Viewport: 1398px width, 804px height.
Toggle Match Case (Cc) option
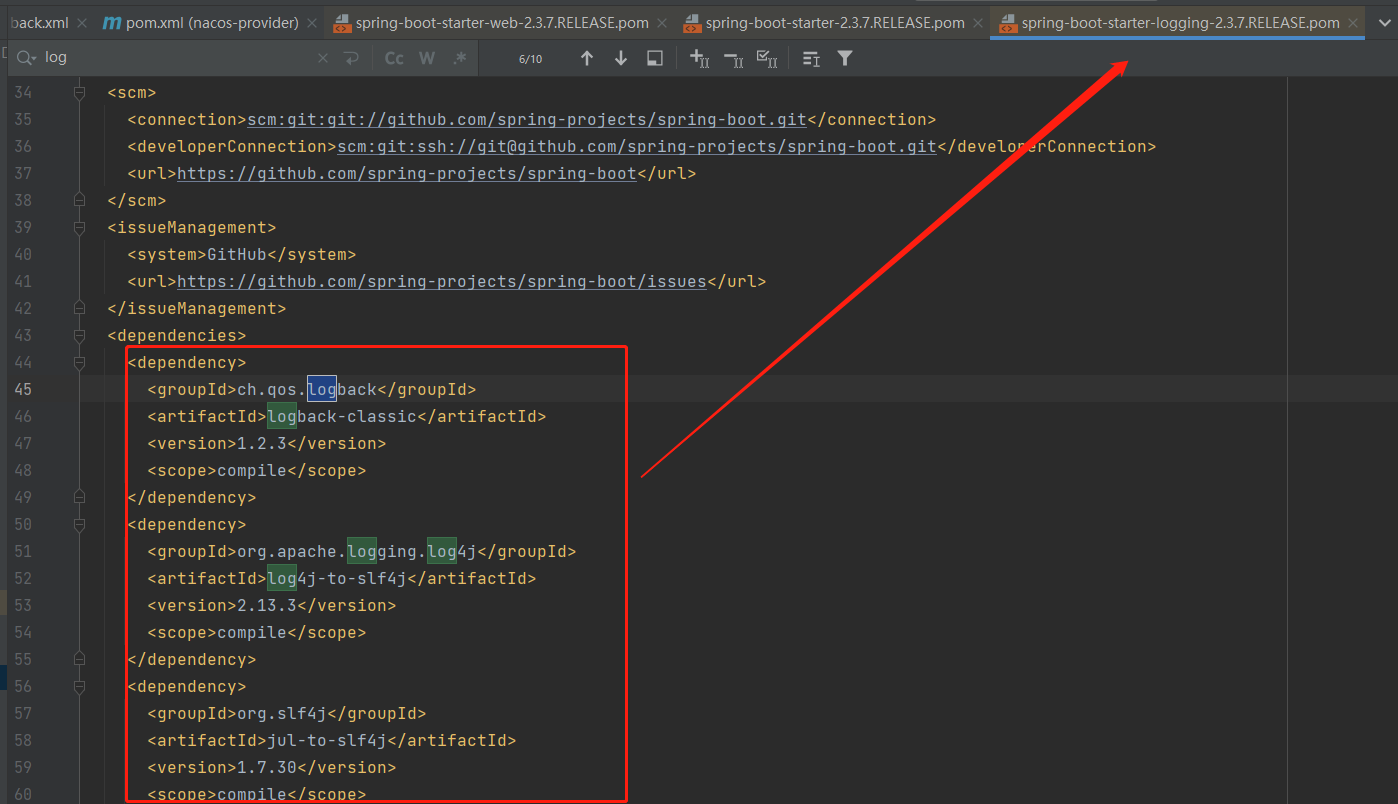pyautogui.click(x=394, y=59)
